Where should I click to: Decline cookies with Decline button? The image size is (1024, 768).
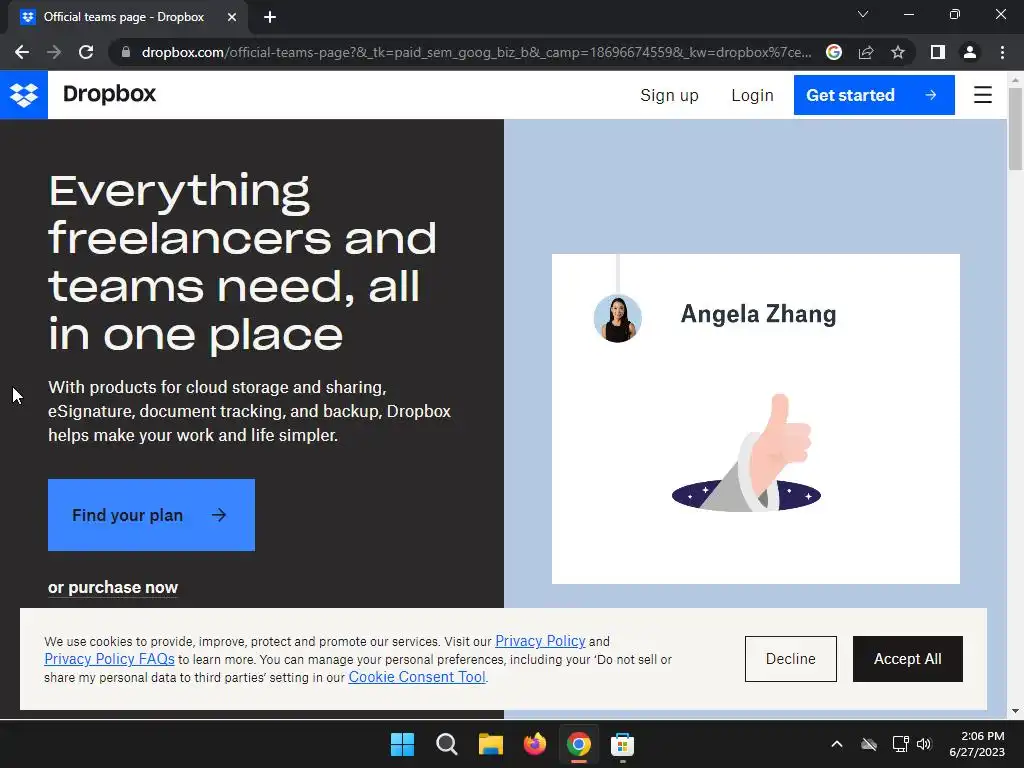[790, 659]
